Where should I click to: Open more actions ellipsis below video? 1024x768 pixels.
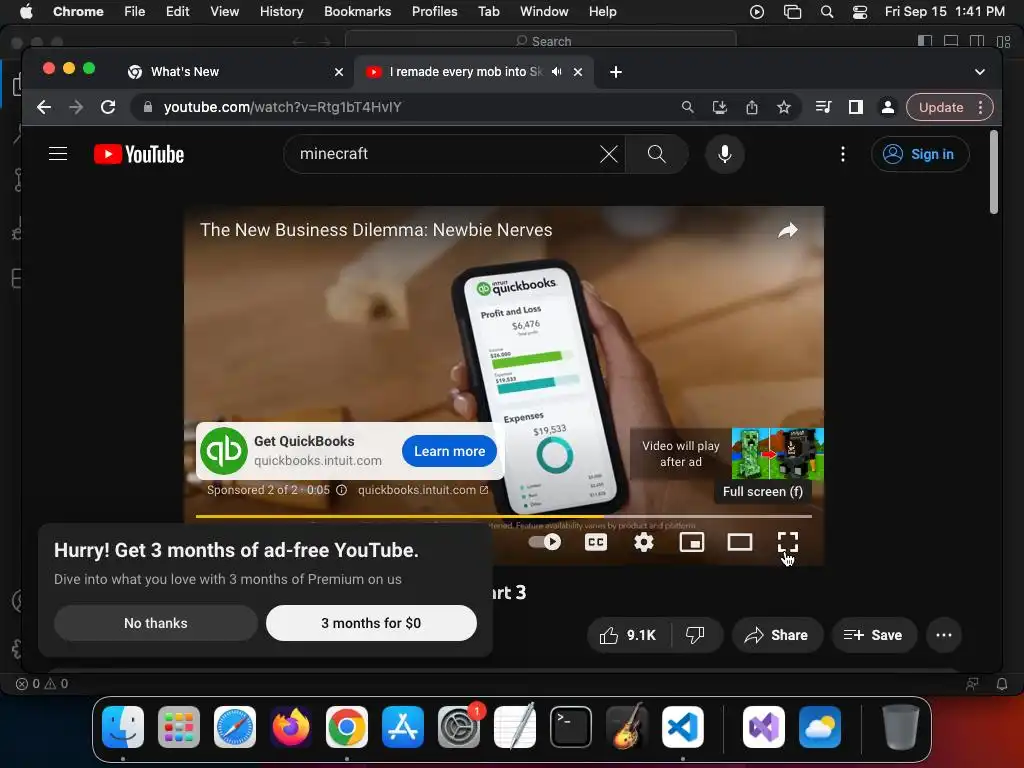(x=944, y=635)
